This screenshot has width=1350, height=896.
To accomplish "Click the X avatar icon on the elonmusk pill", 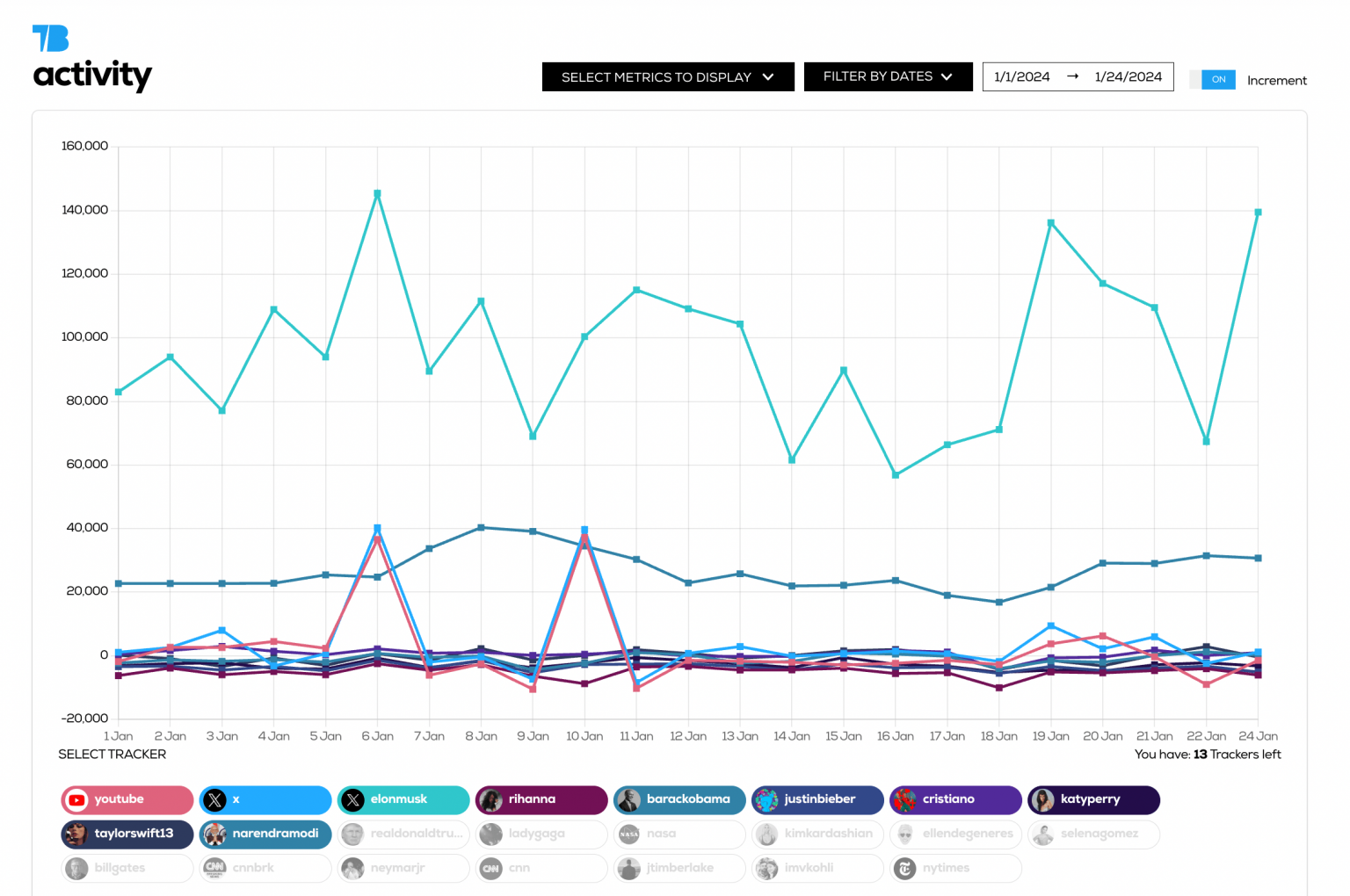I will [352, 799].
